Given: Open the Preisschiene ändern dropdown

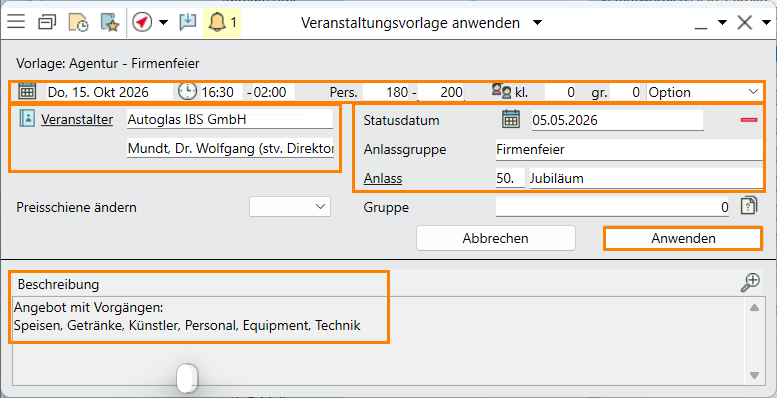Looking at the screenshot, I should (x=290, y=207).
